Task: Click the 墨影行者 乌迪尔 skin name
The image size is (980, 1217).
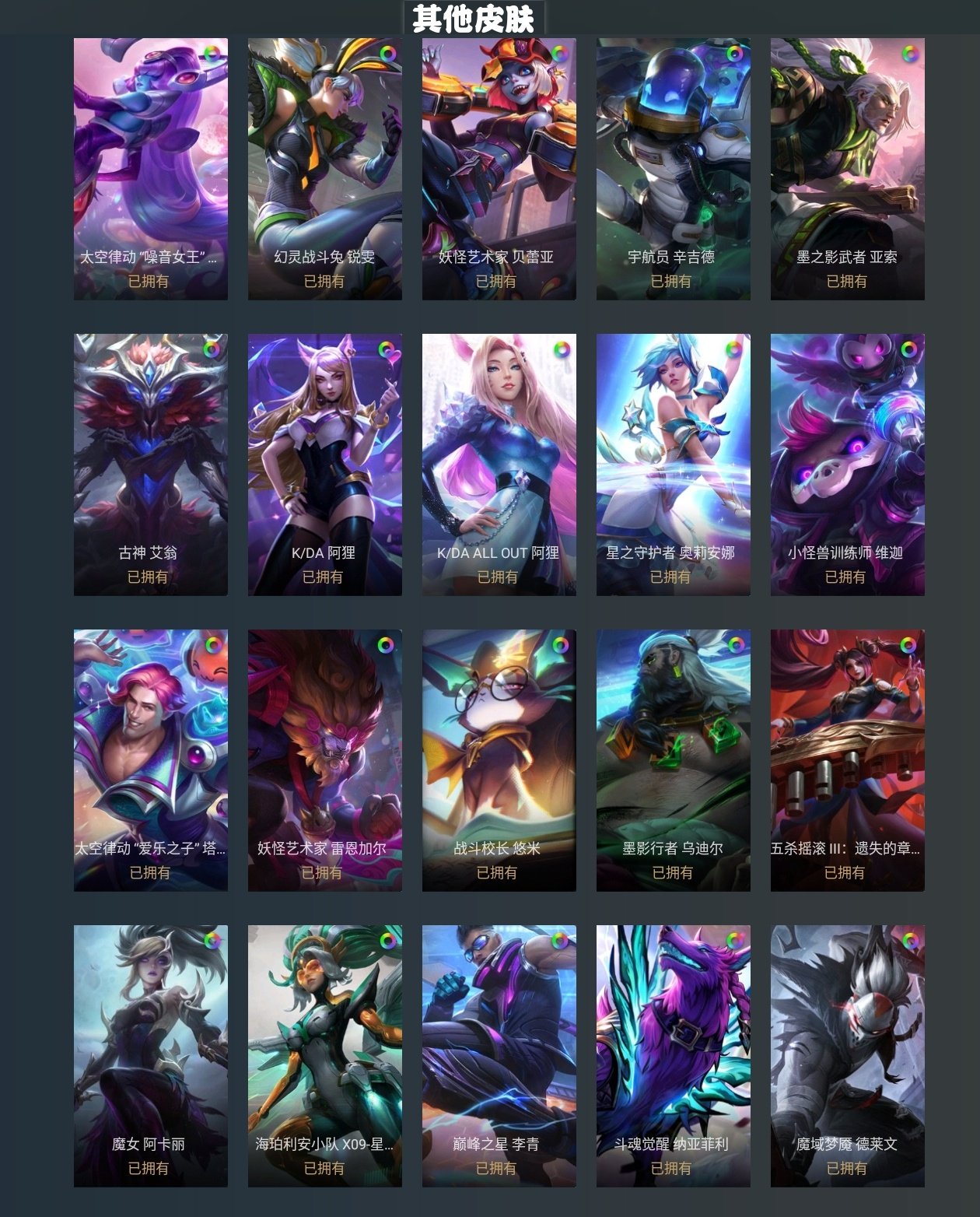Action: (x=673, y=848)
